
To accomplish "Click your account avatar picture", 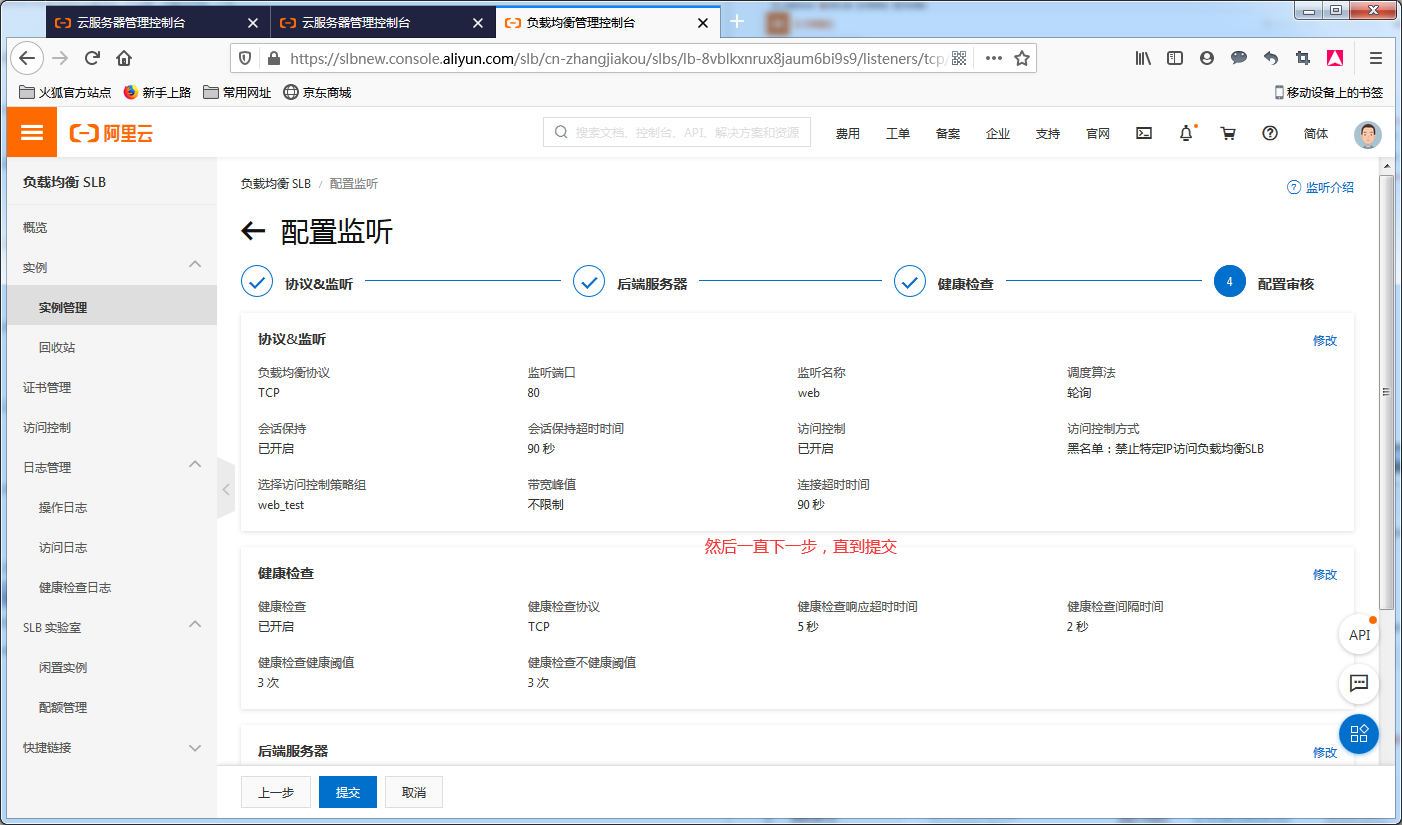I will pyautogui.click(x=1366, y=134).
